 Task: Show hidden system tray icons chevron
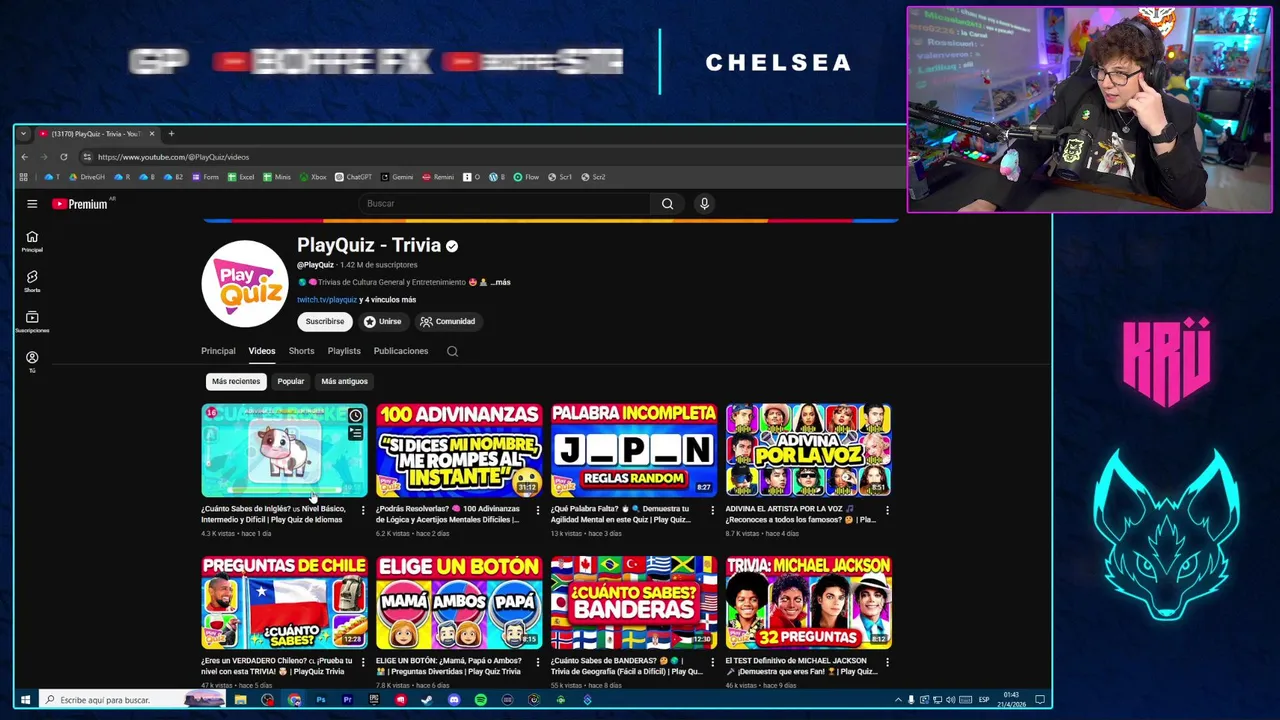coord(898,700)
